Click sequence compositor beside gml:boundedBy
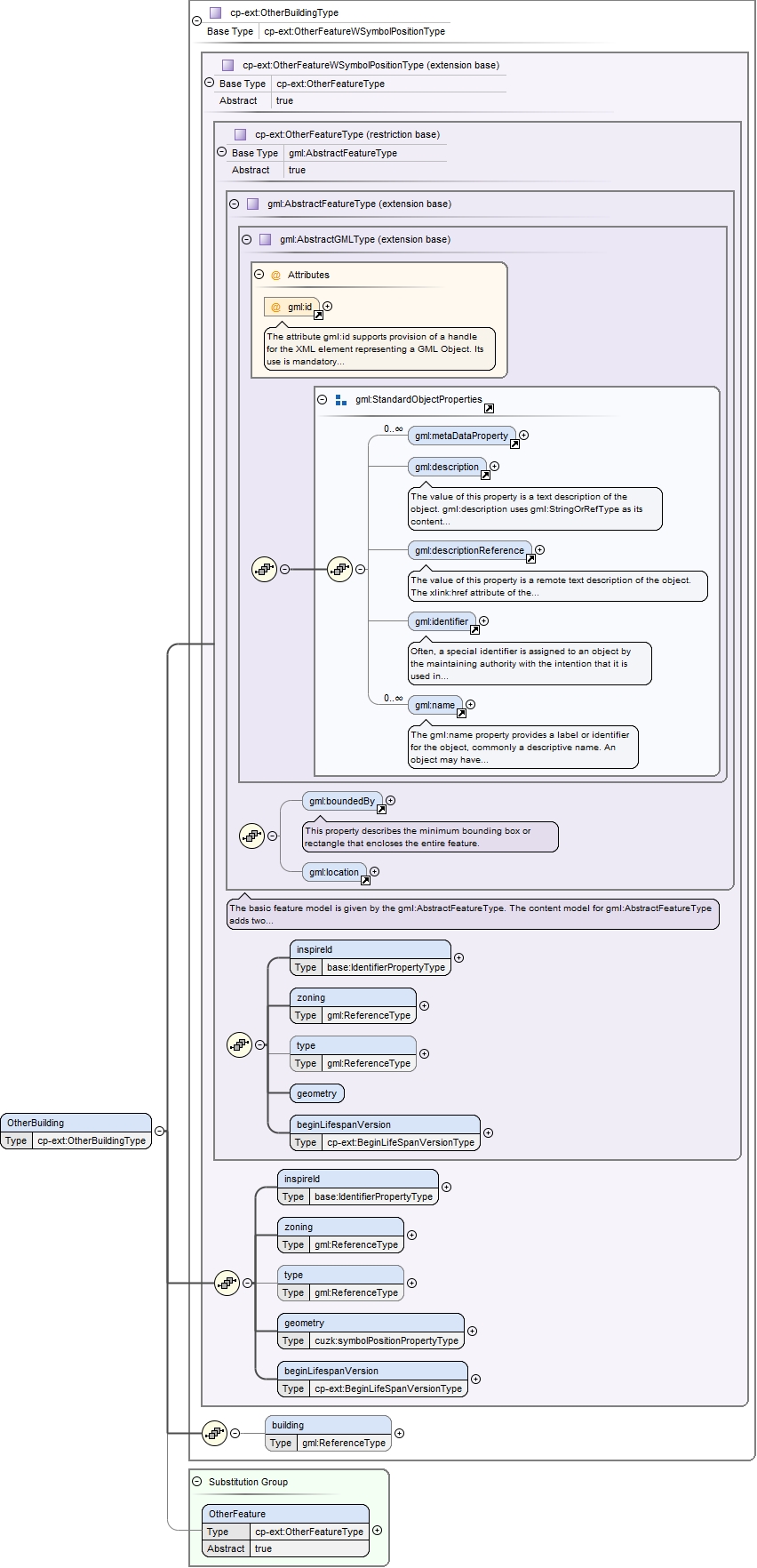 (251, 836)
